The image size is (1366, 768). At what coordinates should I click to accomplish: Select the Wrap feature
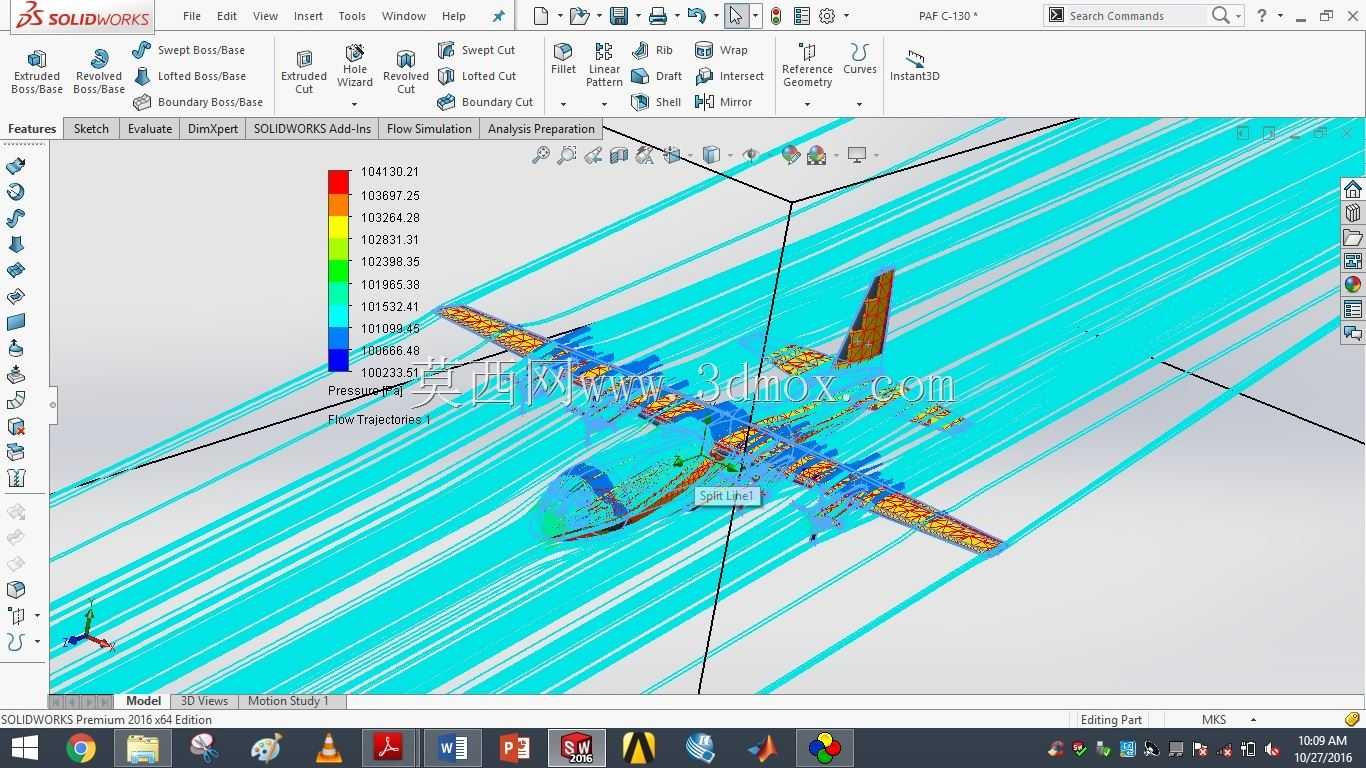coord(721,50)
